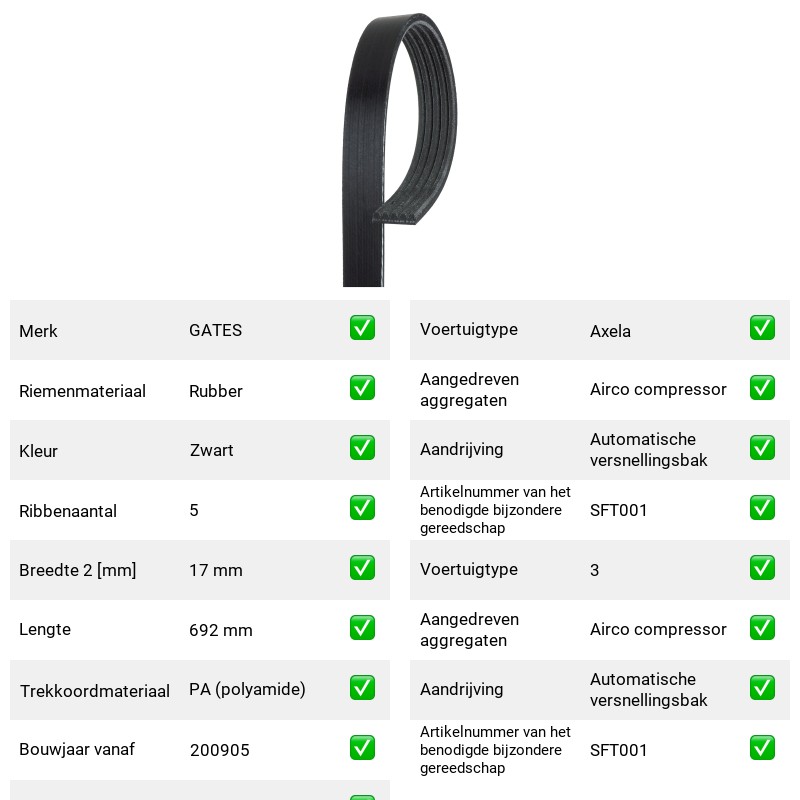Select the Merk GATES row
The image size is (800, 800).
click(200, 330)
